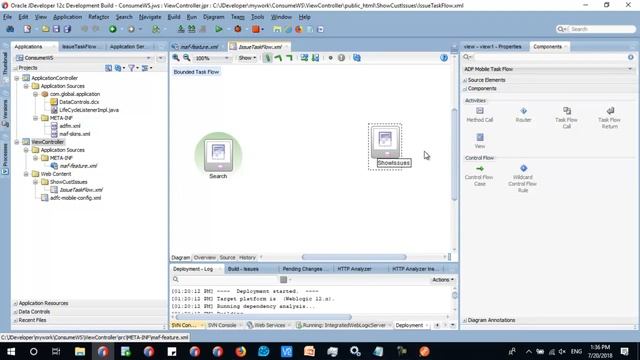Switch to the view - view1 - Properties tab
Screen dimensions: 640x360
[x=493, y=47]
